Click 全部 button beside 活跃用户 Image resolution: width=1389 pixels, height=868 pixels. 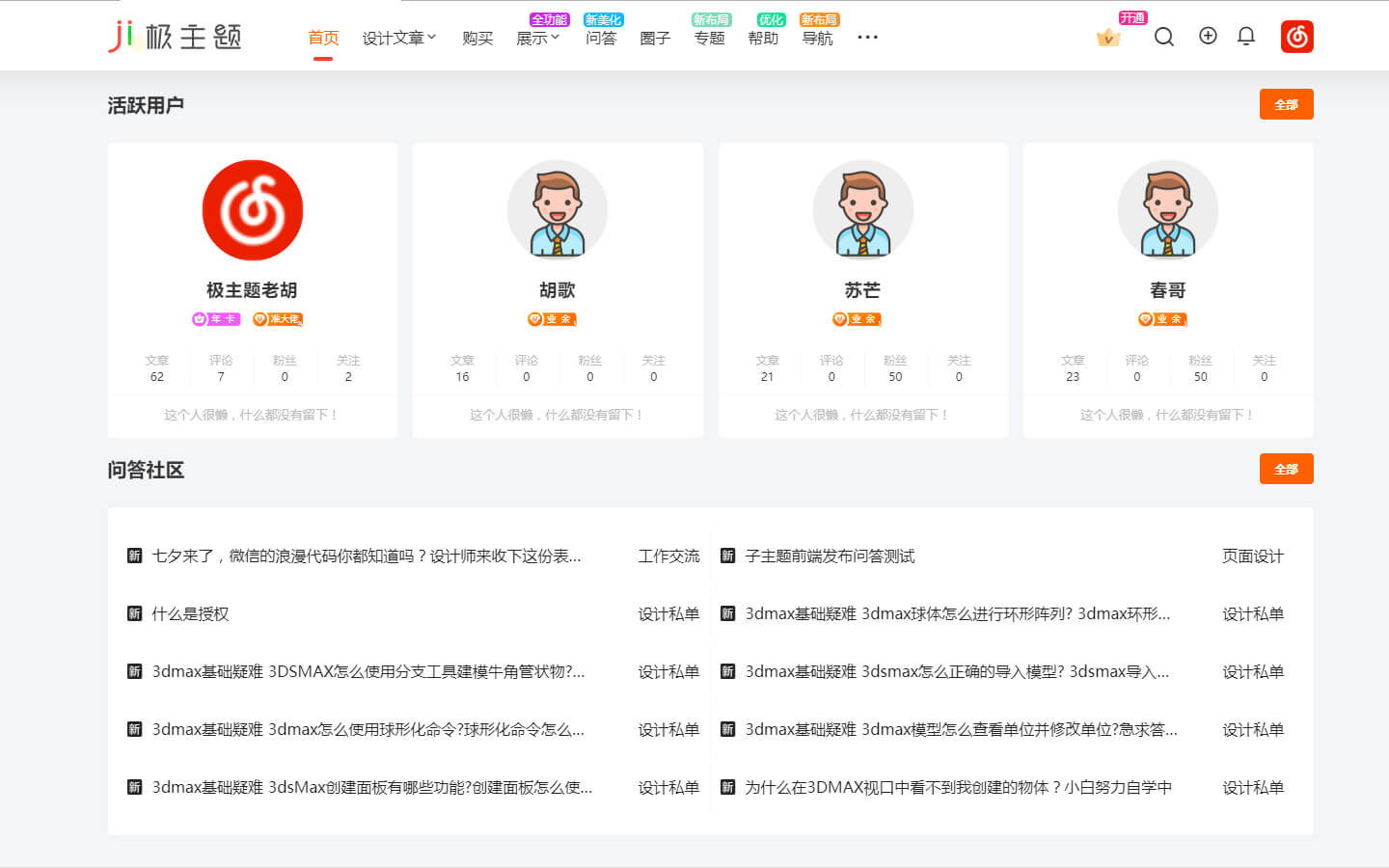[1286, 104]
